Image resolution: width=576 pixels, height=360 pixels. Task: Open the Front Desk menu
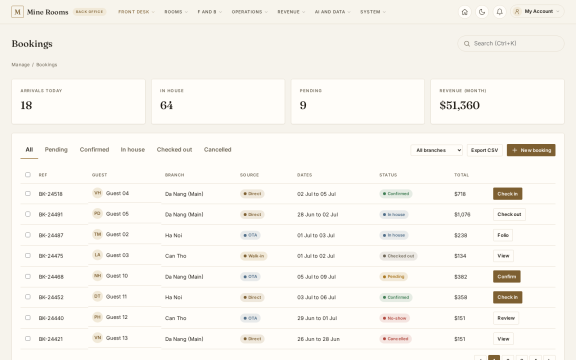click(x=136, y=12)
